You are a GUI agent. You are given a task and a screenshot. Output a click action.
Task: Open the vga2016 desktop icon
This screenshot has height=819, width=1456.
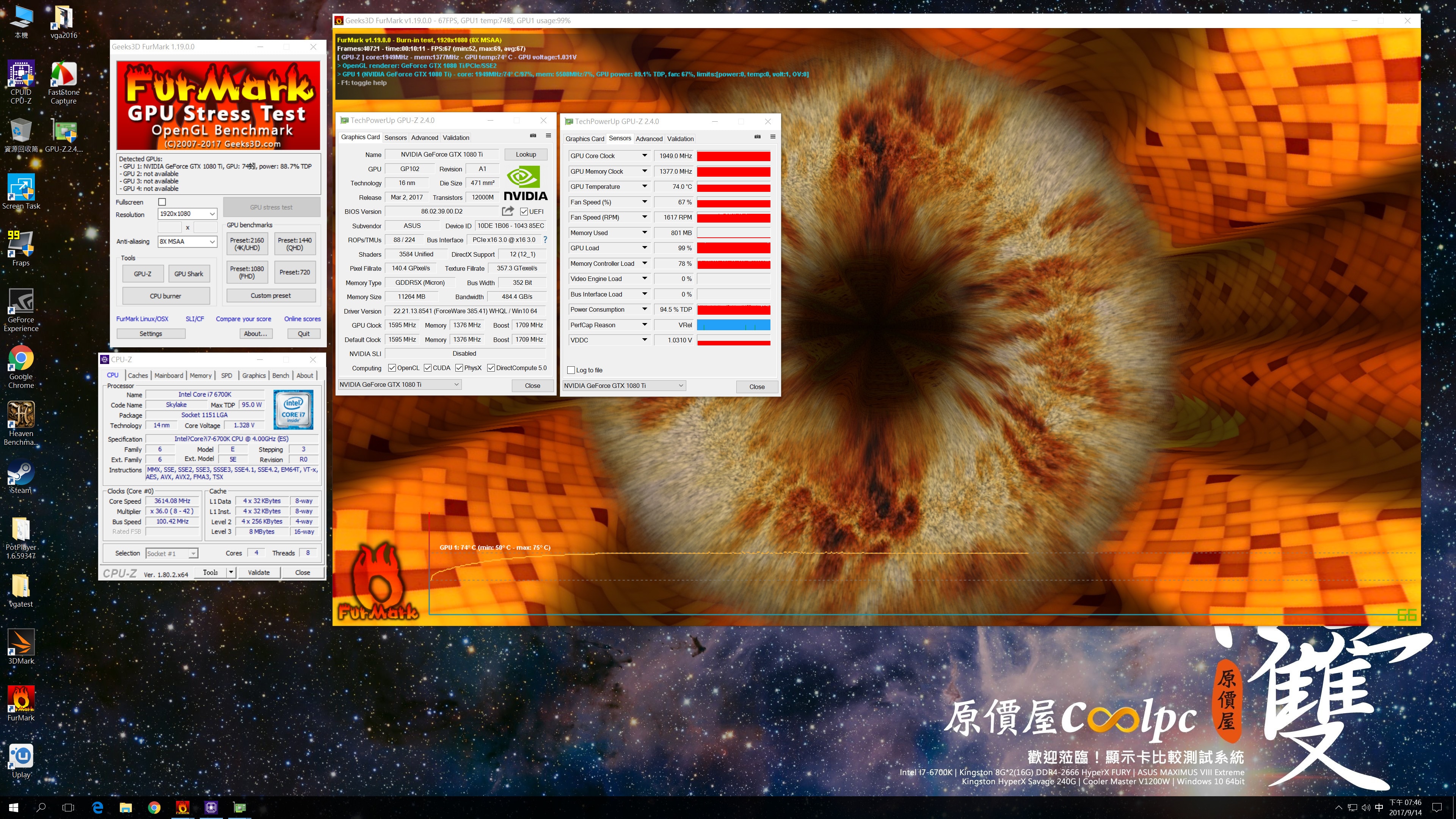tap(63, 22)
